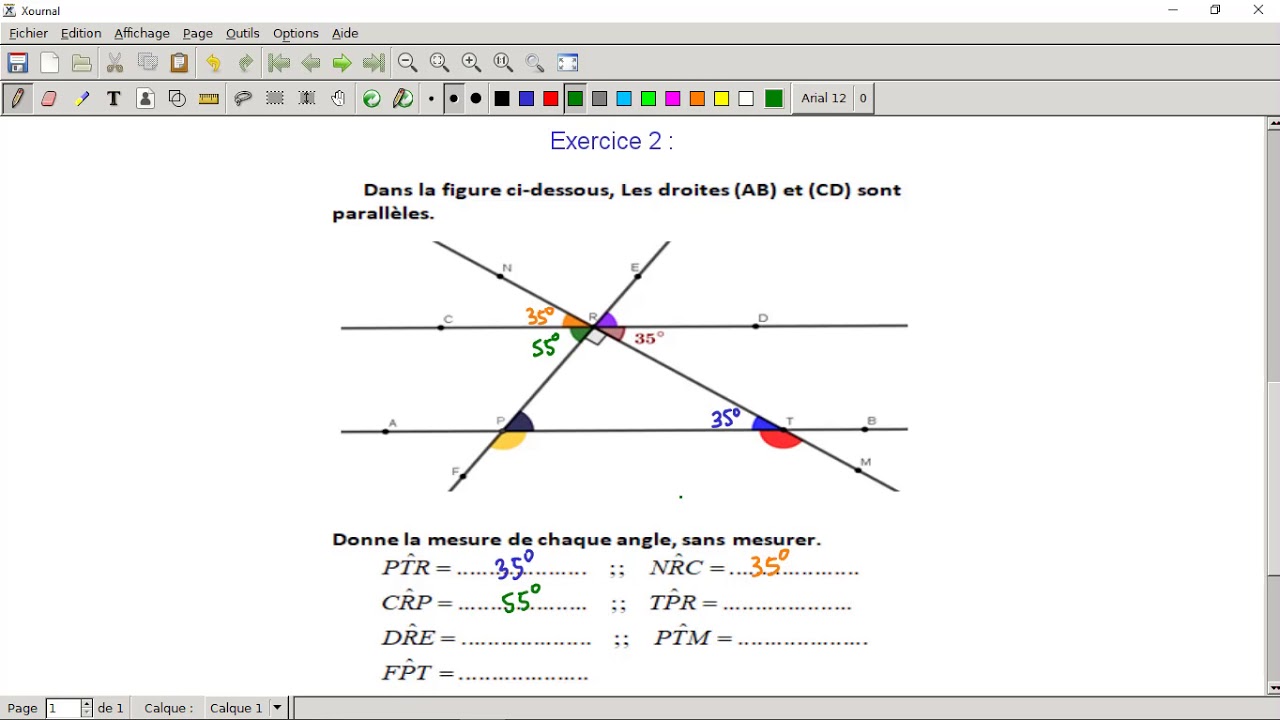
Task: Pick the light green color swatch
Action: pyautogui.click(x=648, y=98)
